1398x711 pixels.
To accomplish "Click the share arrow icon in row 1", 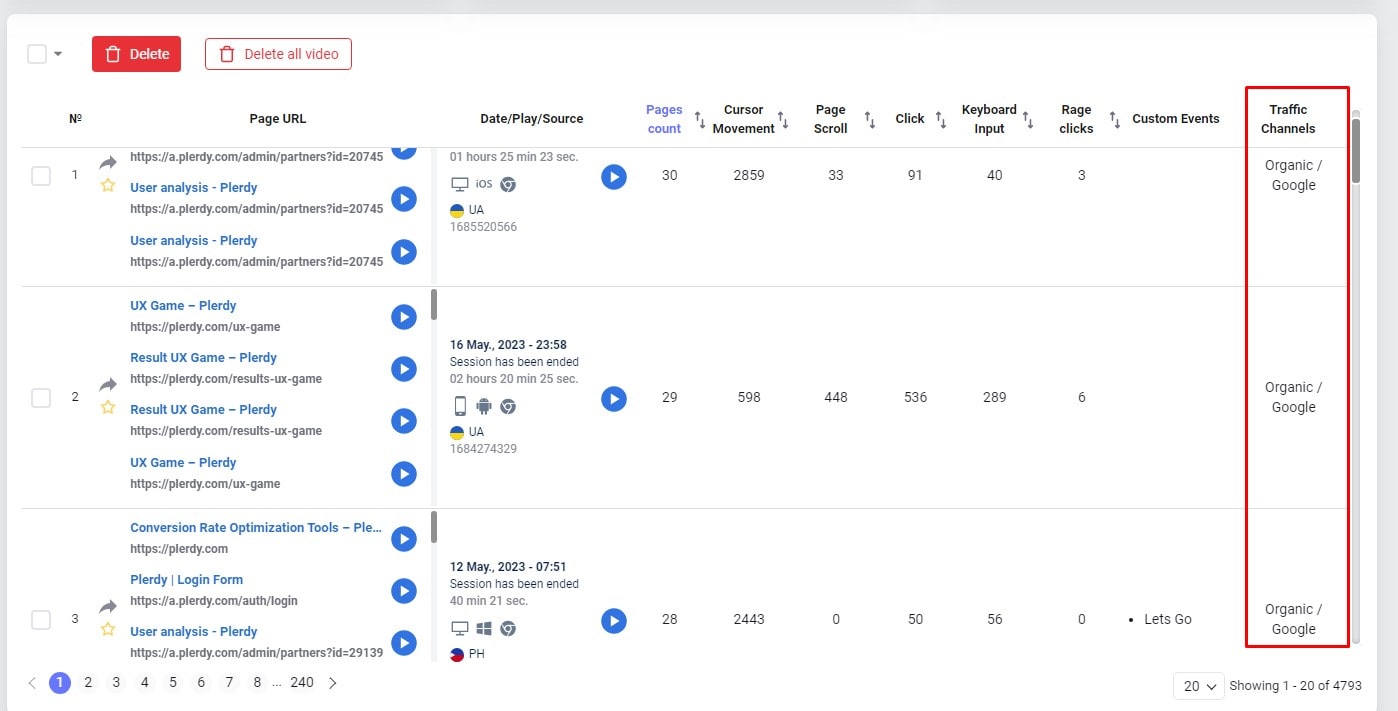I will click(x=108, y=162).
